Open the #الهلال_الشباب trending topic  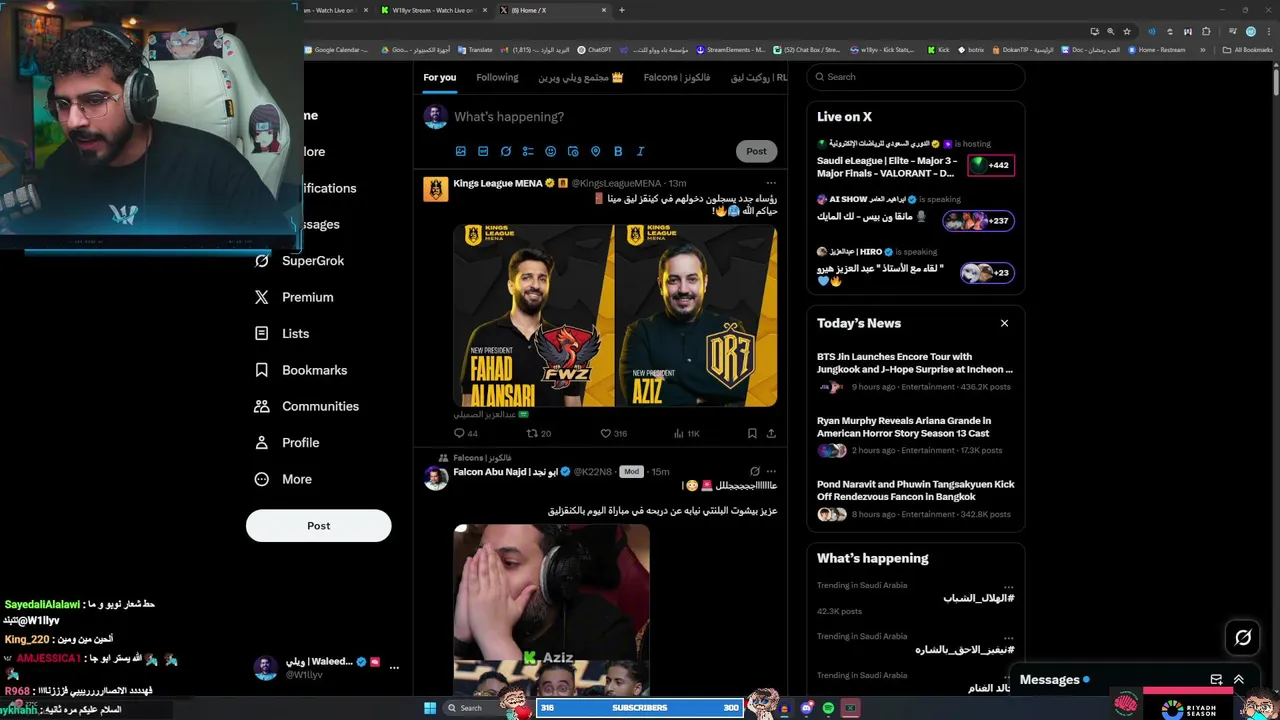point(979,598)
